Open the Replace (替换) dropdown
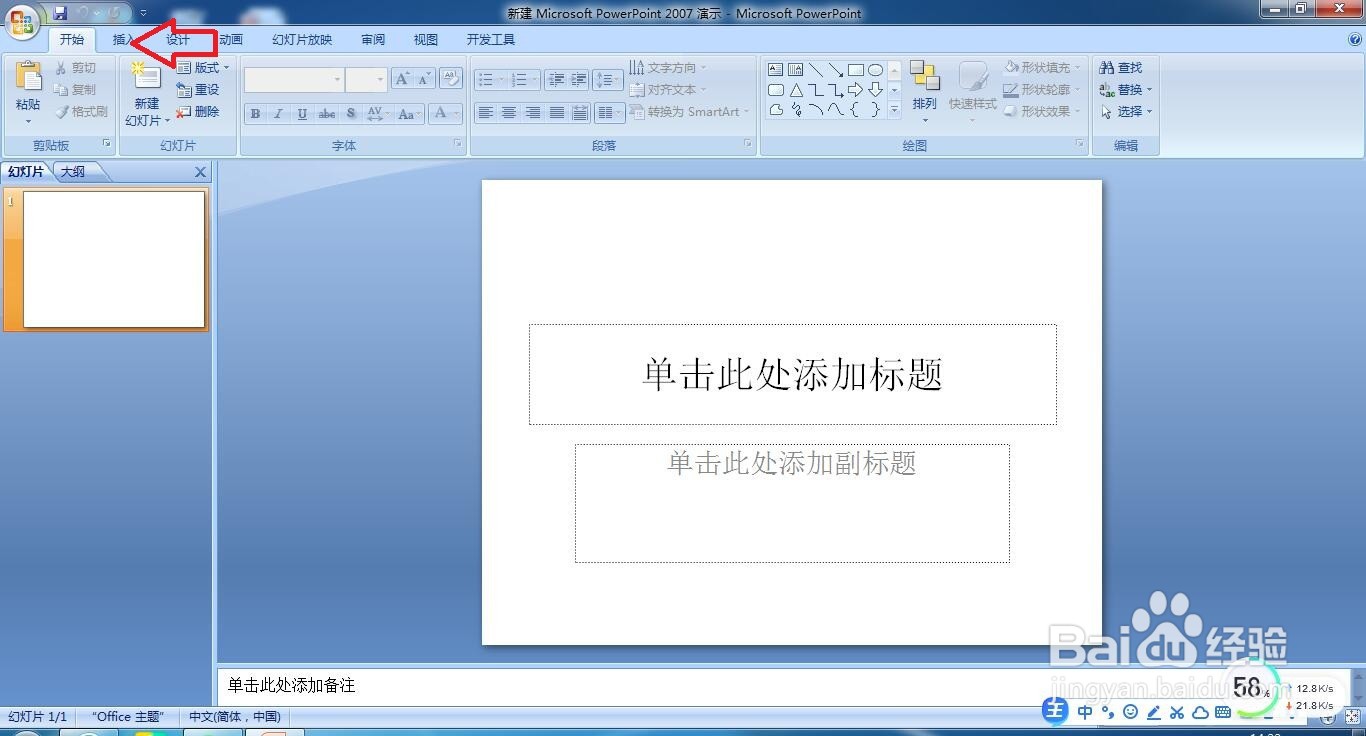Screen dimensions: 1366x736 coord(1126,90)
